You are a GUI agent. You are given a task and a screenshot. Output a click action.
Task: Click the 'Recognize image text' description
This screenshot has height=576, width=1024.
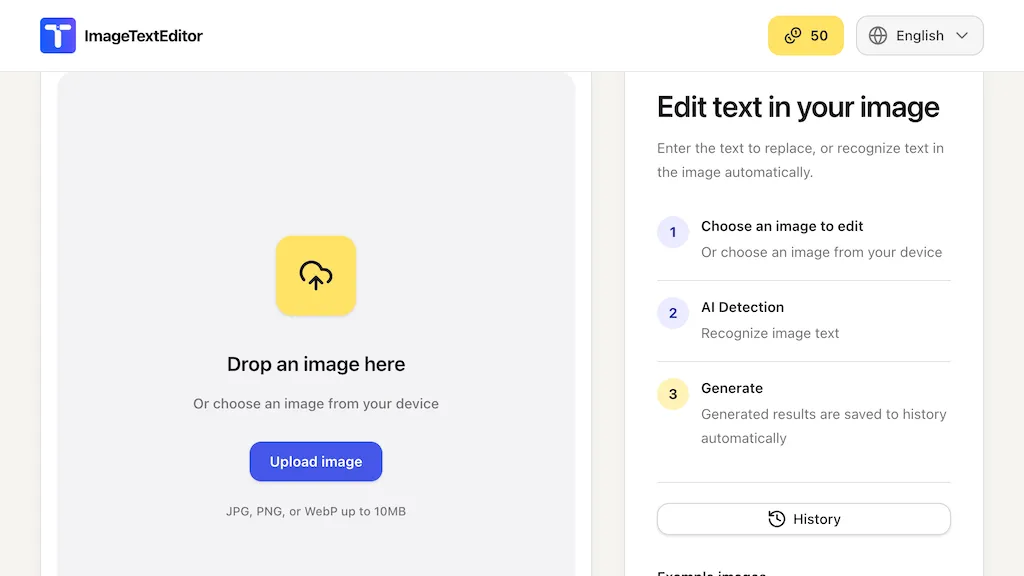click(770, 333)
